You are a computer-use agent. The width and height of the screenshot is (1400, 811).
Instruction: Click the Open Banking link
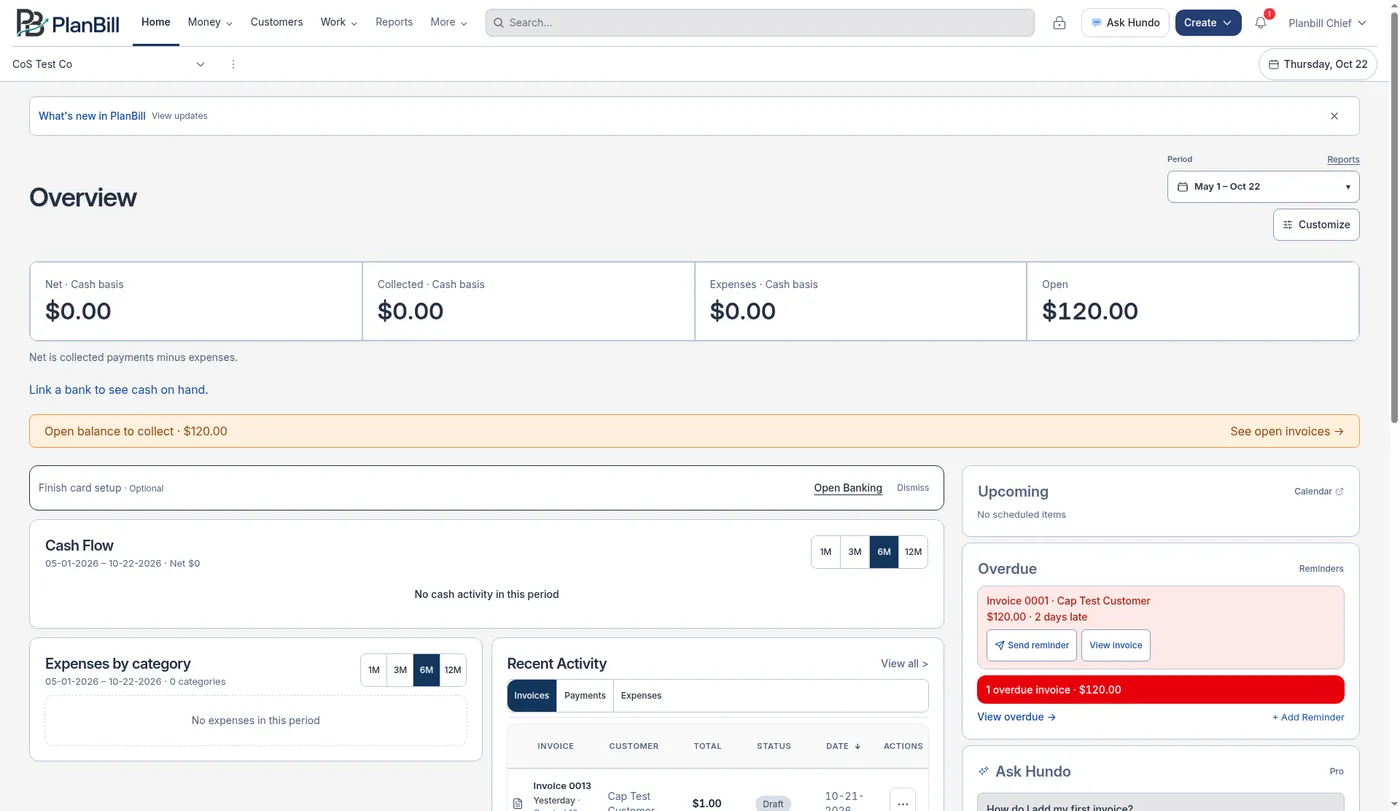(848, 488)
